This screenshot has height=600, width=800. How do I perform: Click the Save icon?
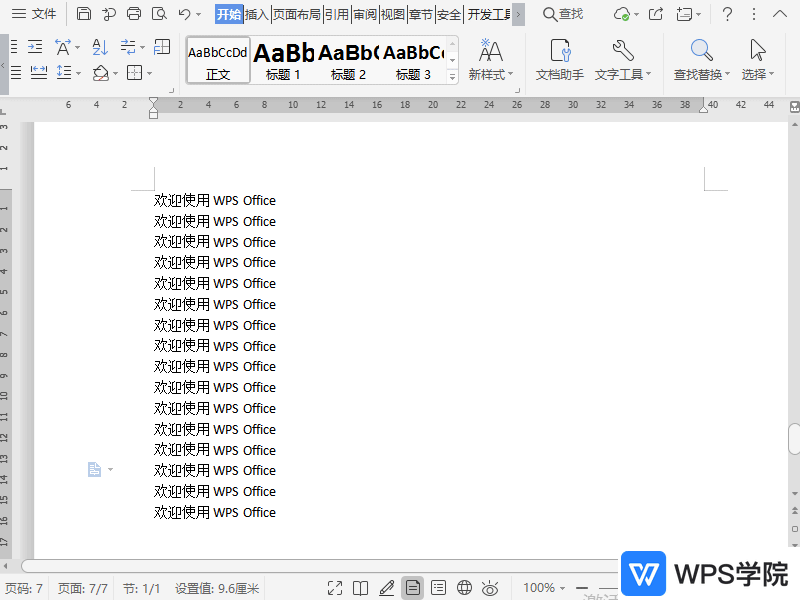(84, 14)
